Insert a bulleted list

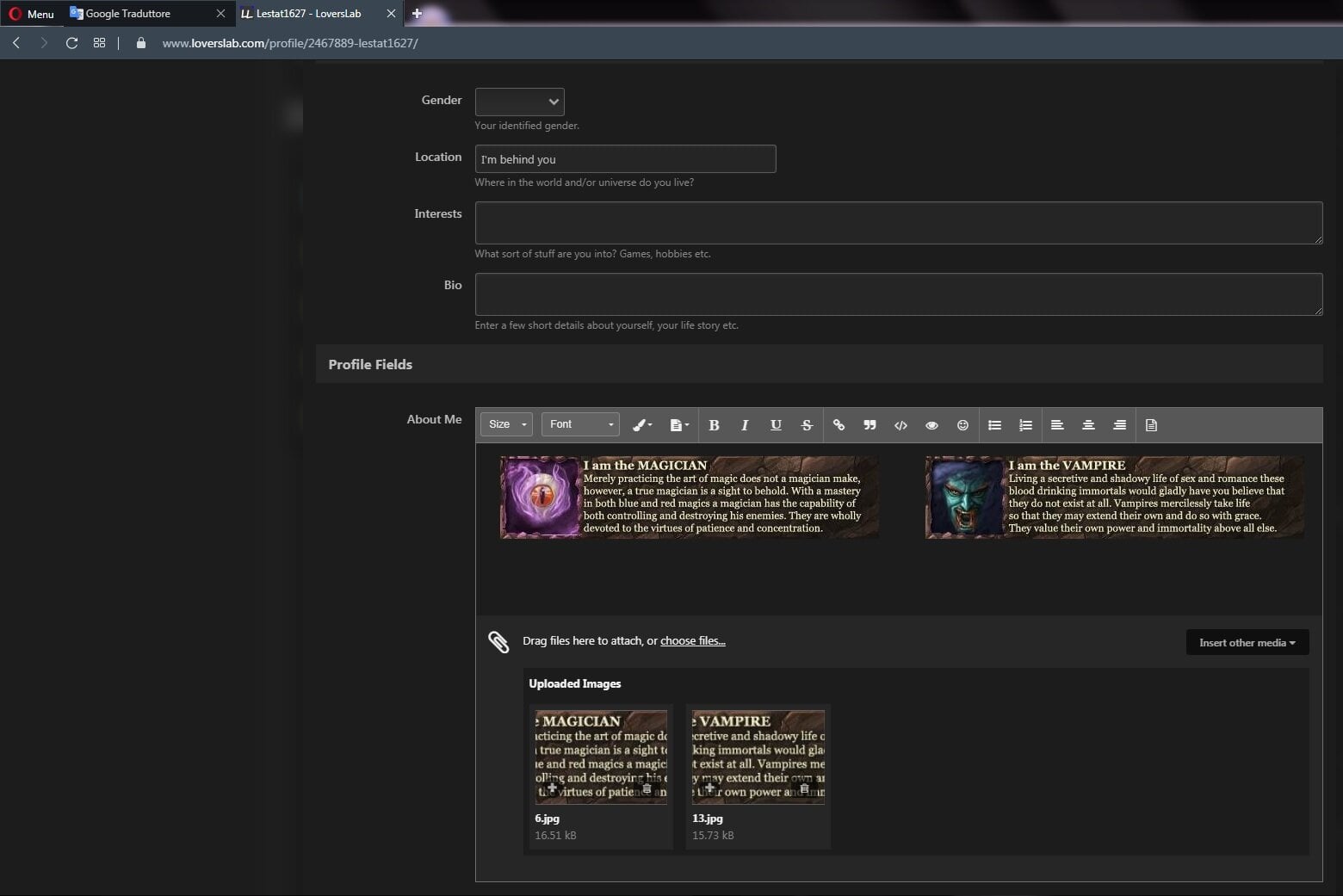point(994,425)
